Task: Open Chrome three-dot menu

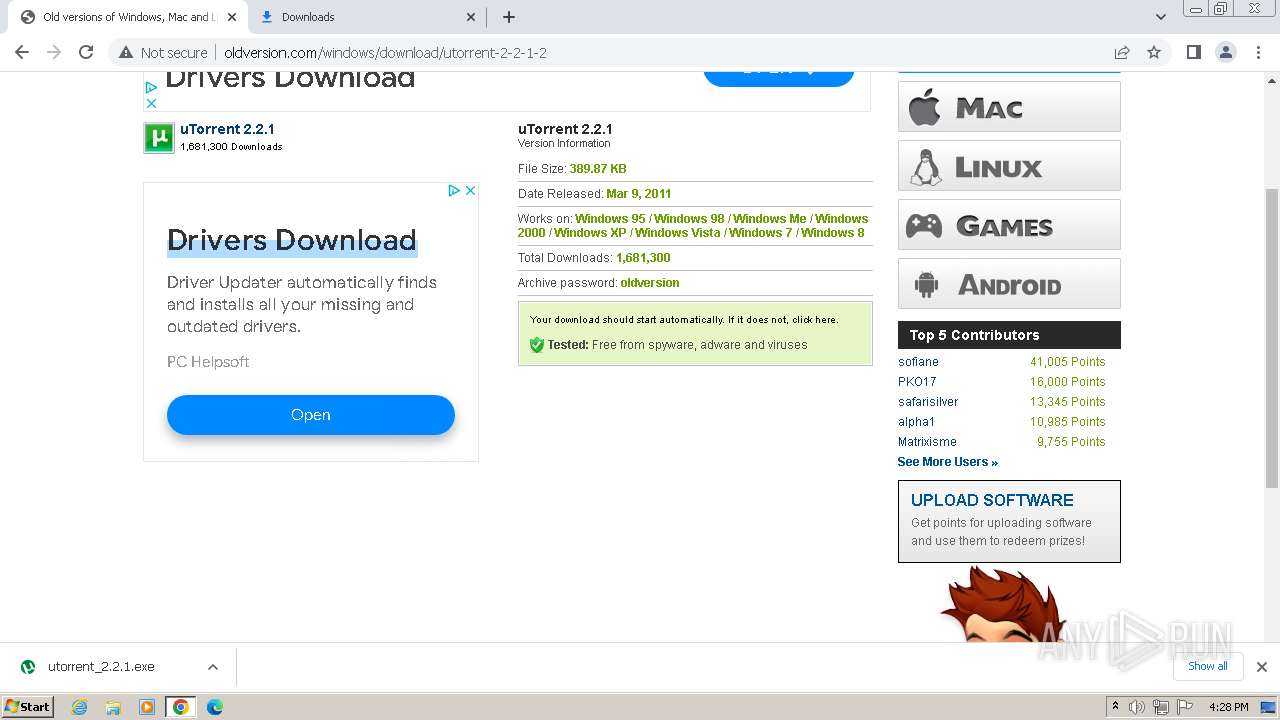Action: (1258, 52)
